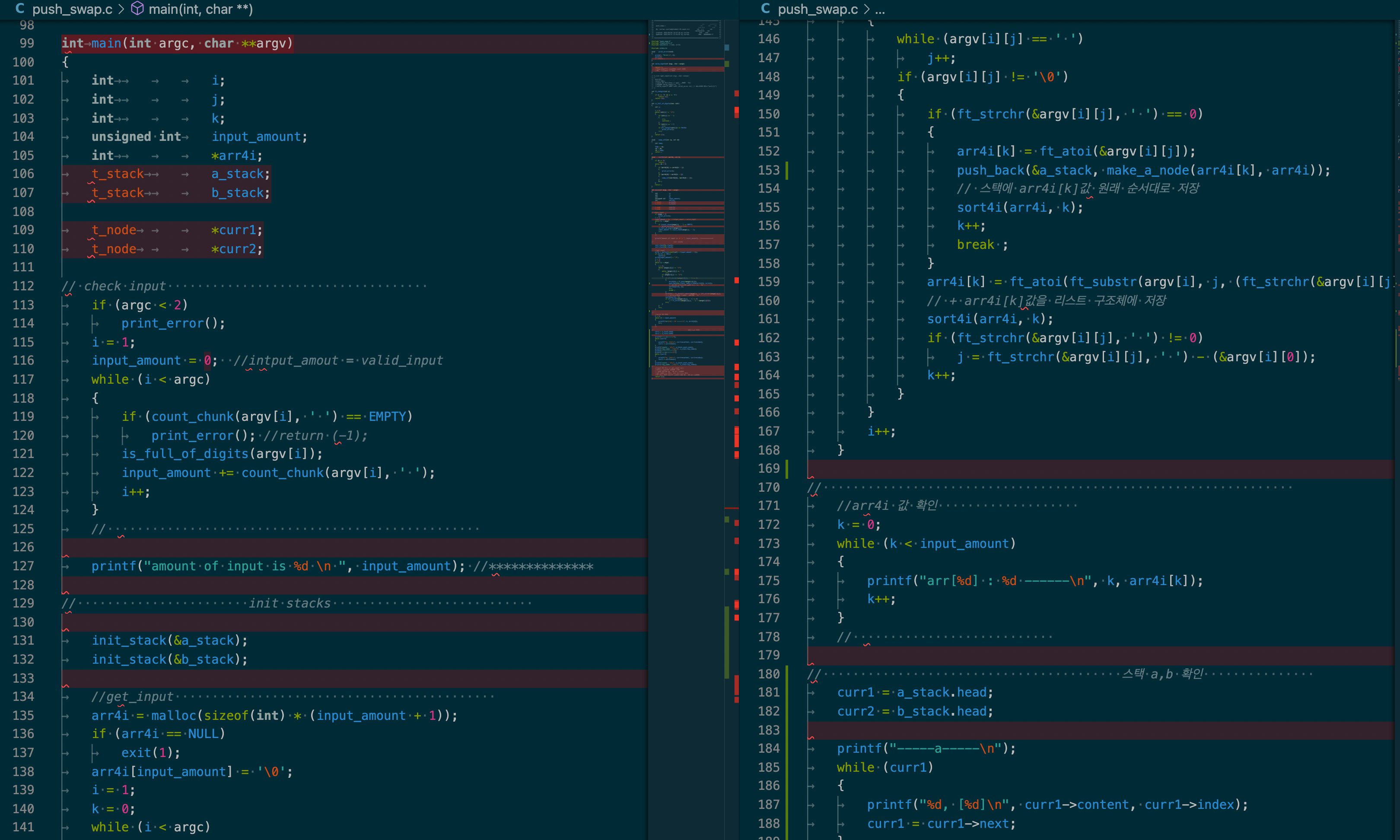Click the push_back call on line 153
Image resolution: width=1400 pixels, height=840 pixels.
click(990, 170)
